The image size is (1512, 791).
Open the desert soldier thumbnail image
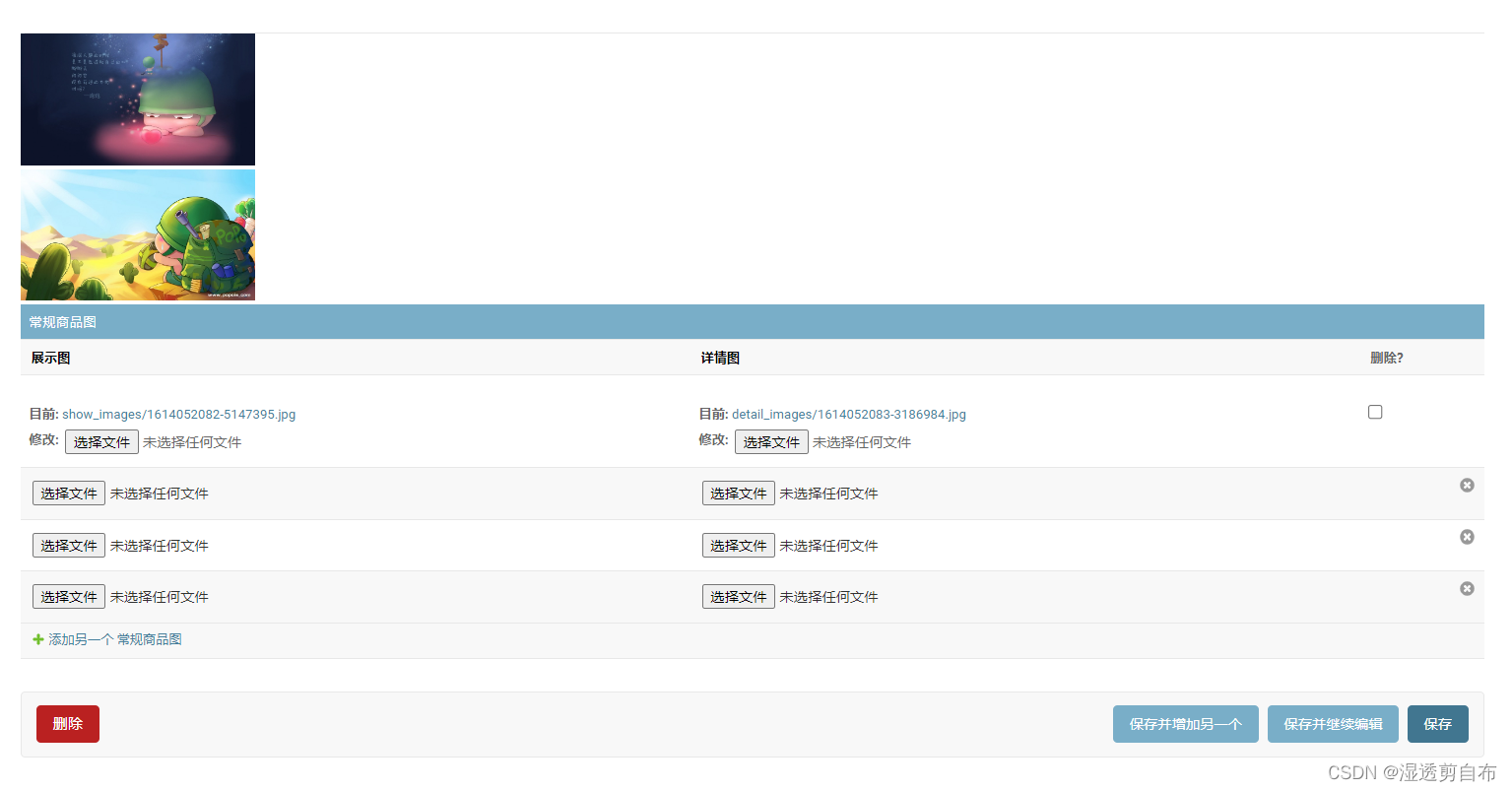[x=138, y=235]
